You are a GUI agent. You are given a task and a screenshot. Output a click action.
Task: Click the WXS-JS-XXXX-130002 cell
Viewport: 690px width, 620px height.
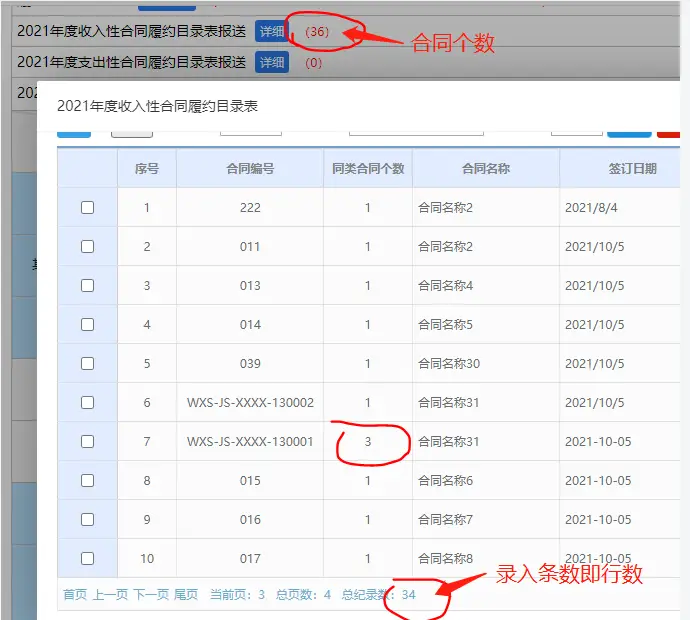point(250,403)
